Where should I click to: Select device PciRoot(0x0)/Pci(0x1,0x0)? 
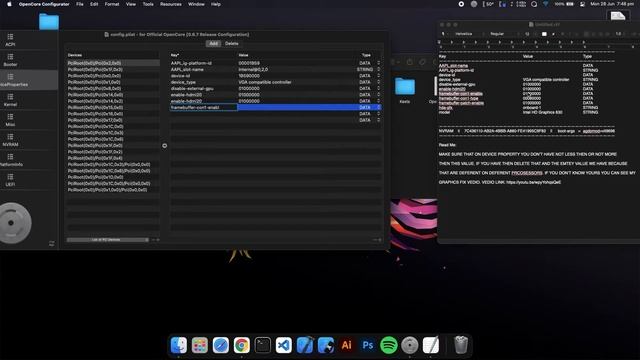pyautogui.click(x=113, y=82)
